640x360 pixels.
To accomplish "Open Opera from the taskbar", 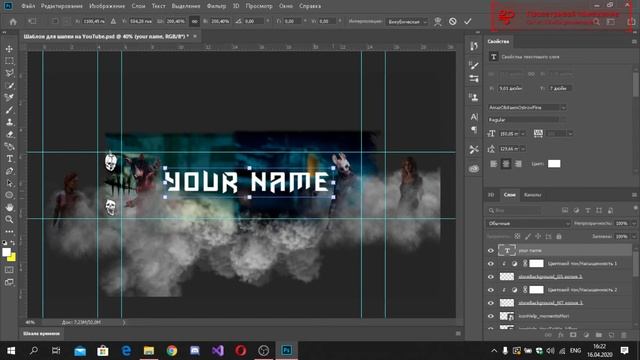I will [x=240, y=350].
